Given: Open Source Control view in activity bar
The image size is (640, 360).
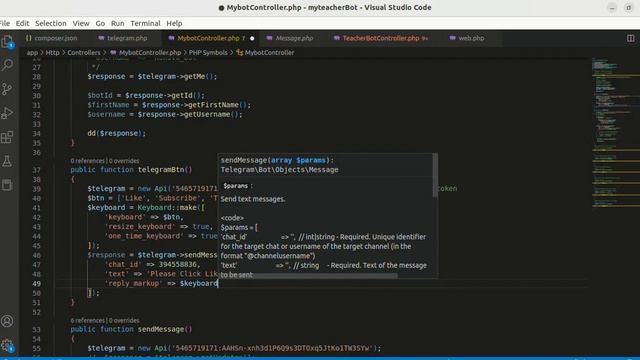Looking at the screenshot, I should (x=7, y=89).
